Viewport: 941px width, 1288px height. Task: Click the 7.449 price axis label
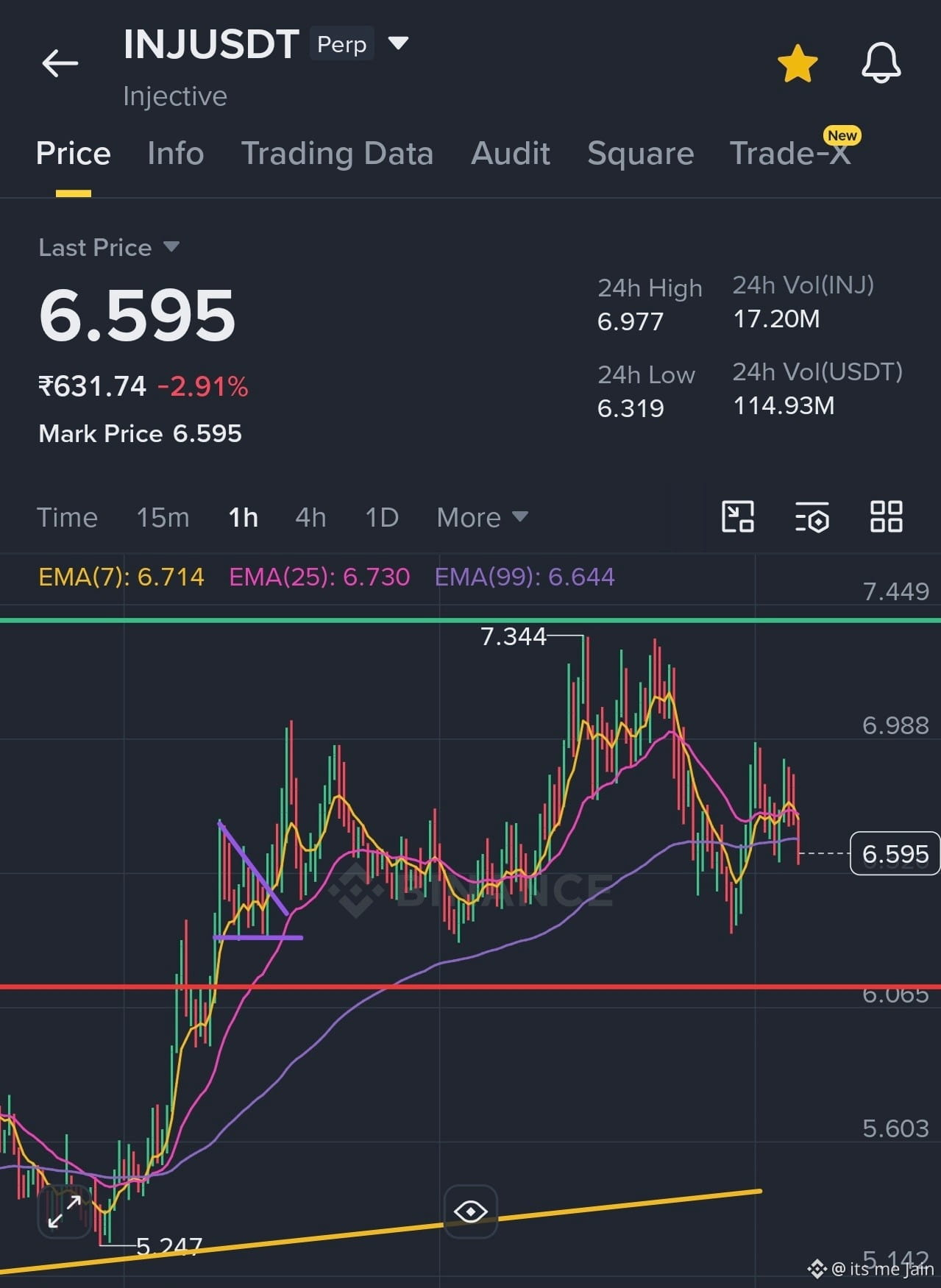[x=895, y=592]
